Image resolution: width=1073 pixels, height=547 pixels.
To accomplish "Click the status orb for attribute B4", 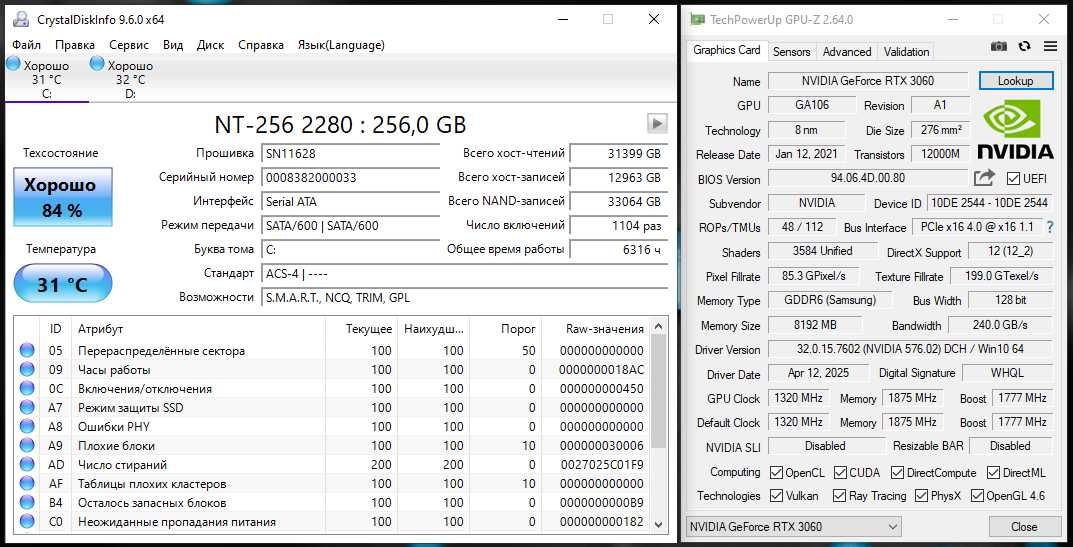I will (x=27, y=503).
